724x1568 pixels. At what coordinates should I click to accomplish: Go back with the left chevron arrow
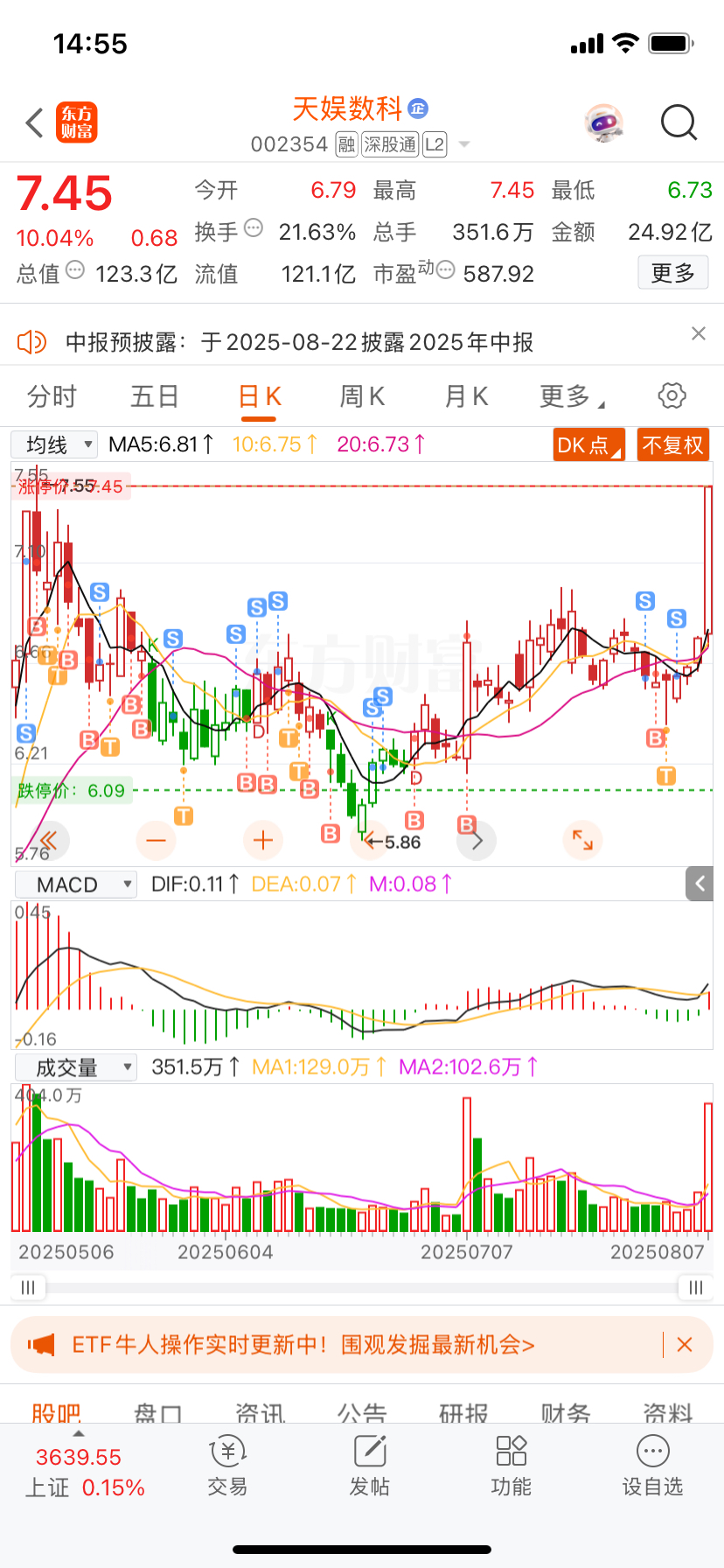click(x=35, y=123)
